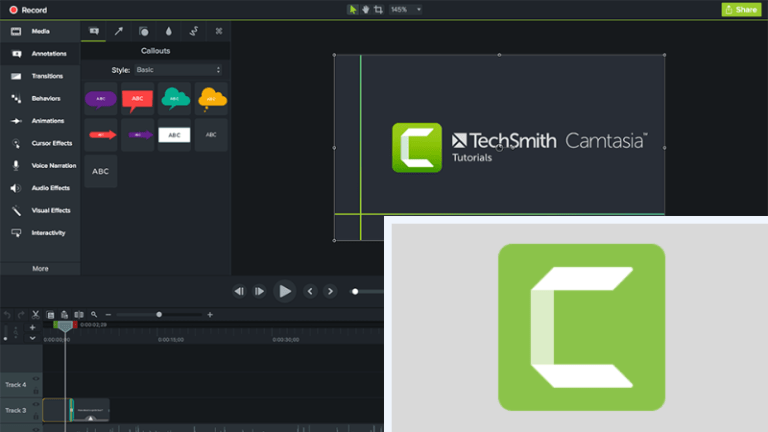Select the Camtasia logo on the canvas
768x432 pixels.
pyautogui.click(x=417, y=147)
